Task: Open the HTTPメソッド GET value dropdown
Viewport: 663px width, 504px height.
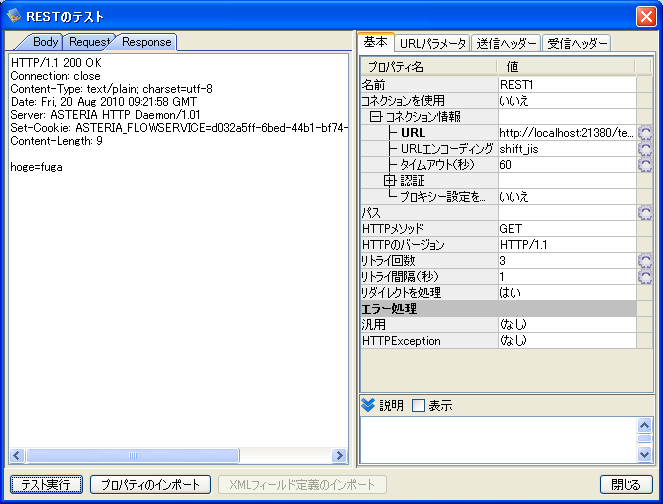Action: point(566,229)
